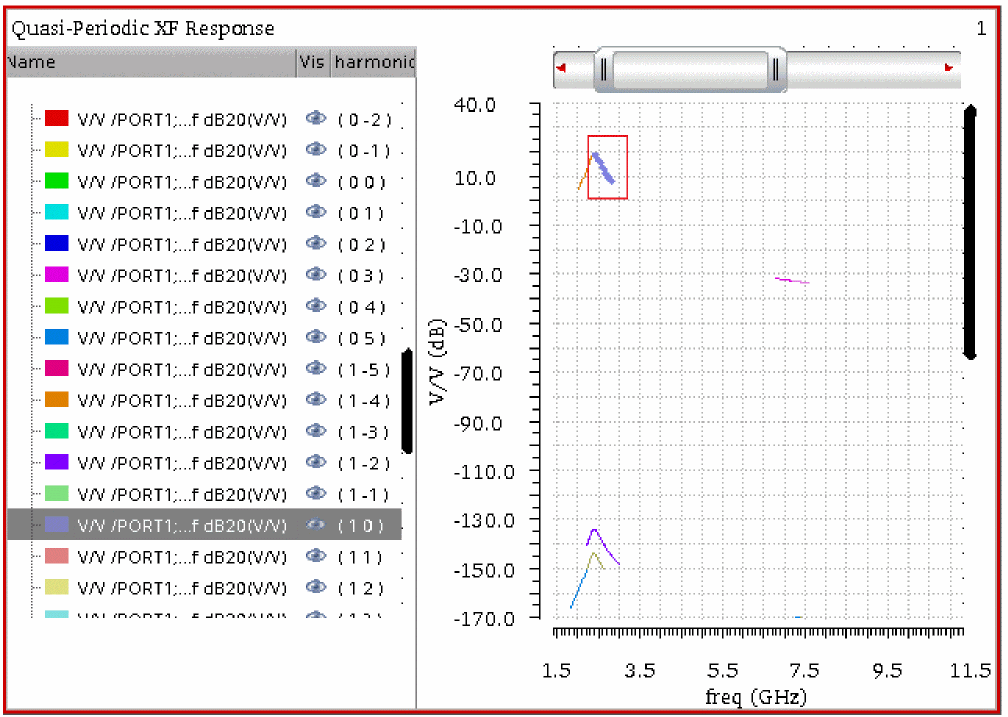
Task: Select the (1 -2) V/V /PORT1 trace row
Action: pyautogui.click(x=204, y=462)
